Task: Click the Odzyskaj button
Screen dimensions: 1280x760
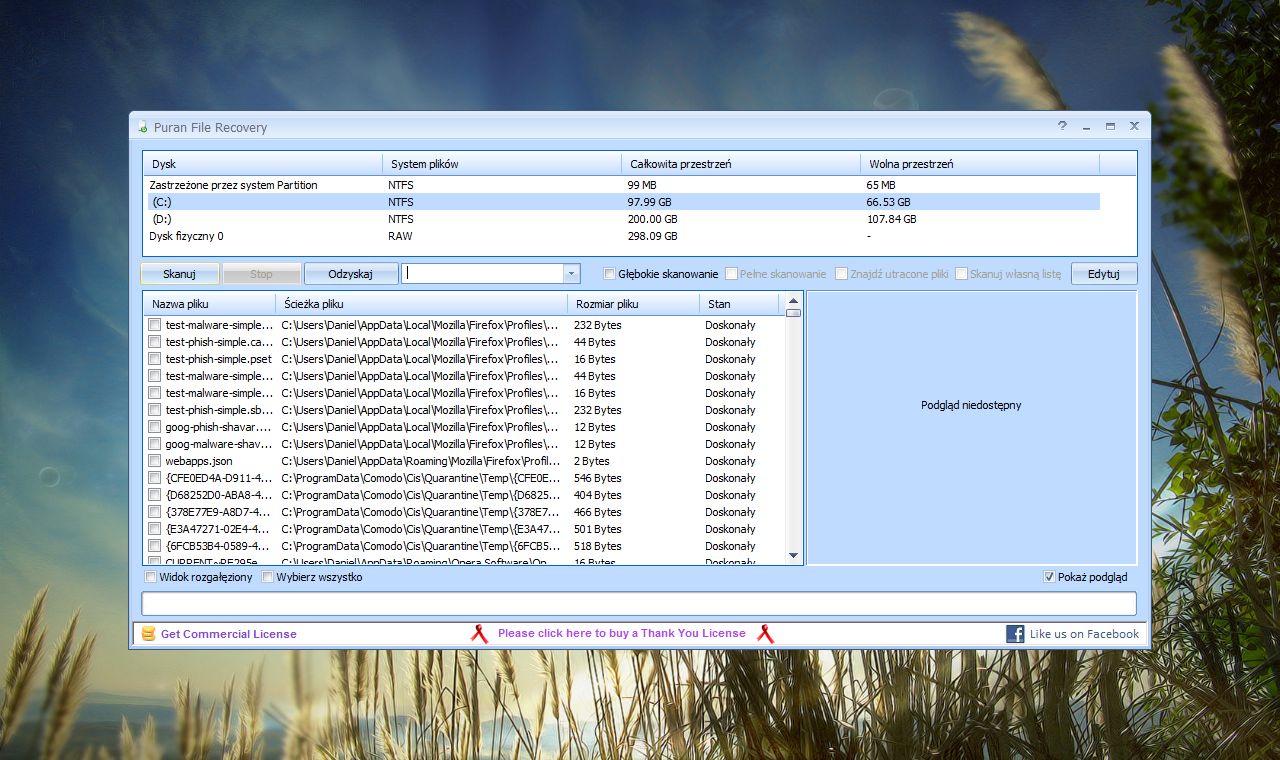Action: 350,273
